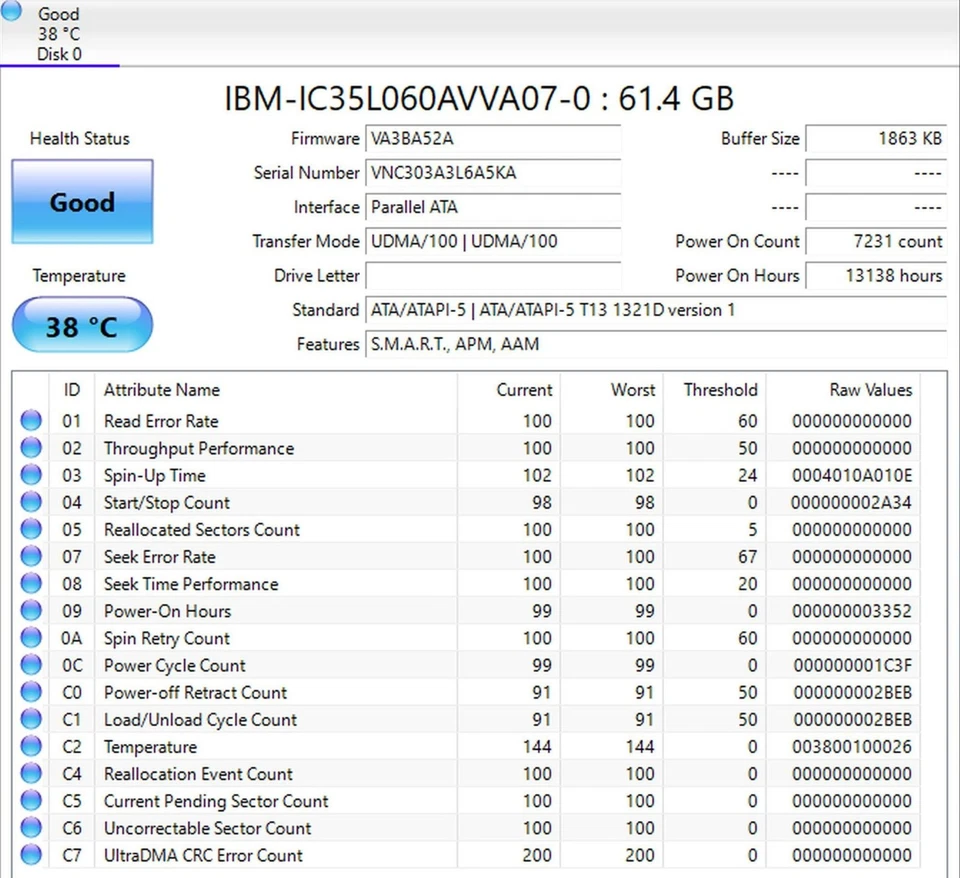Click the indicator beside Reallocated Sectors Count

pos(30,529)
